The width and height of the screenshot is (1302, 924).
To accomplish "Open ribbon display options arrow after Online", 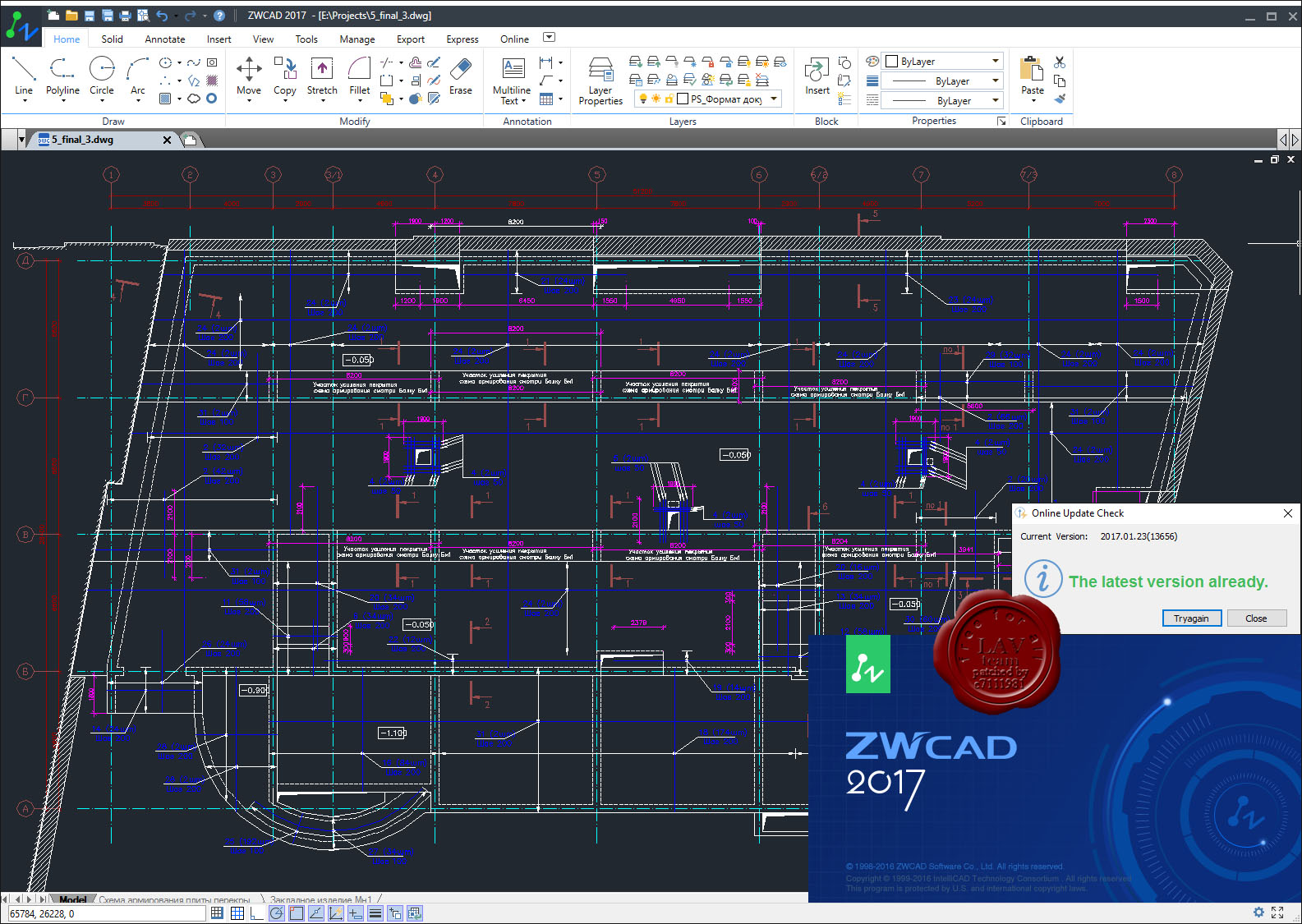I will [x=550, y=37].
